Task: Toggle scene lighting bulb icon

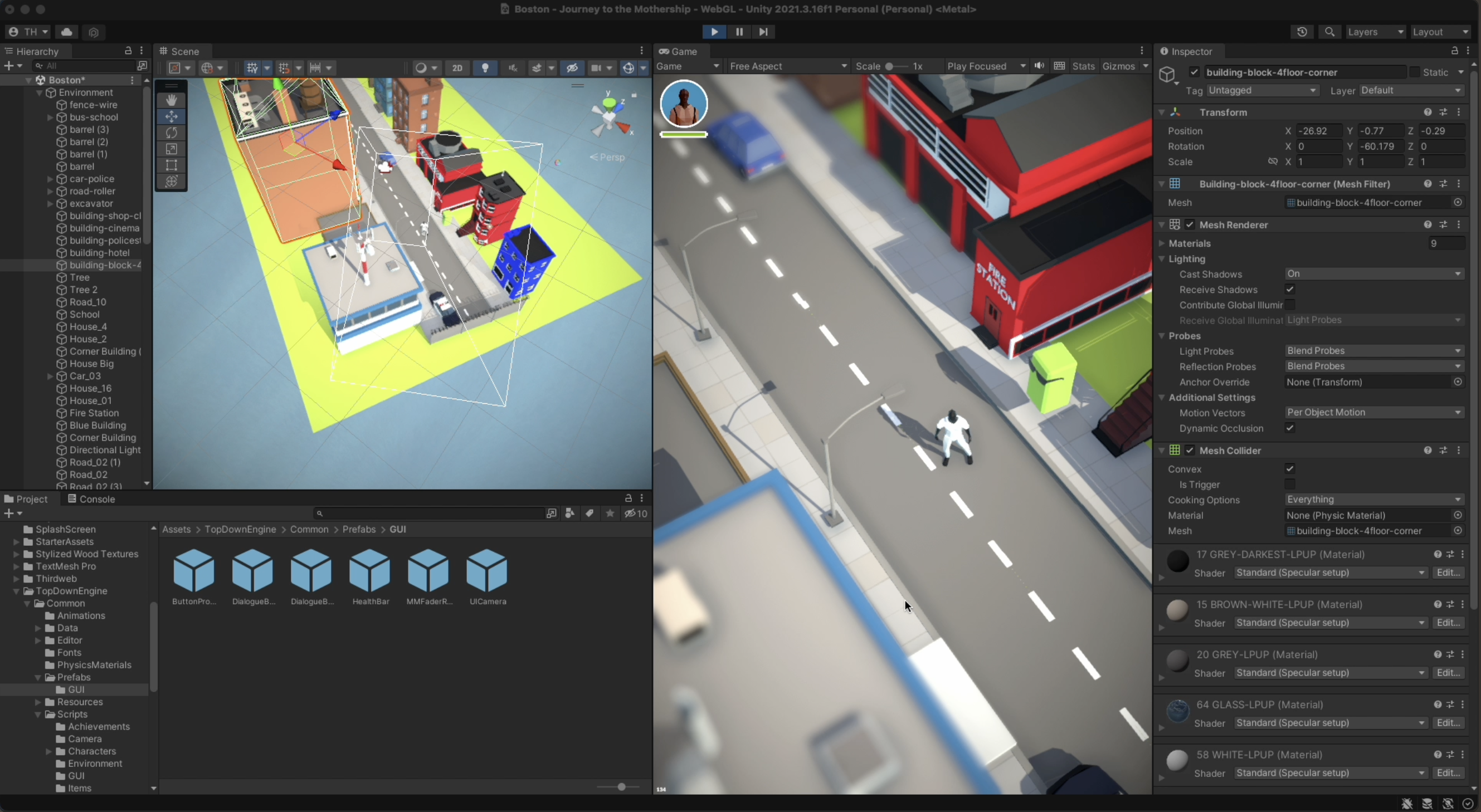Action: [x=485, y=68]
